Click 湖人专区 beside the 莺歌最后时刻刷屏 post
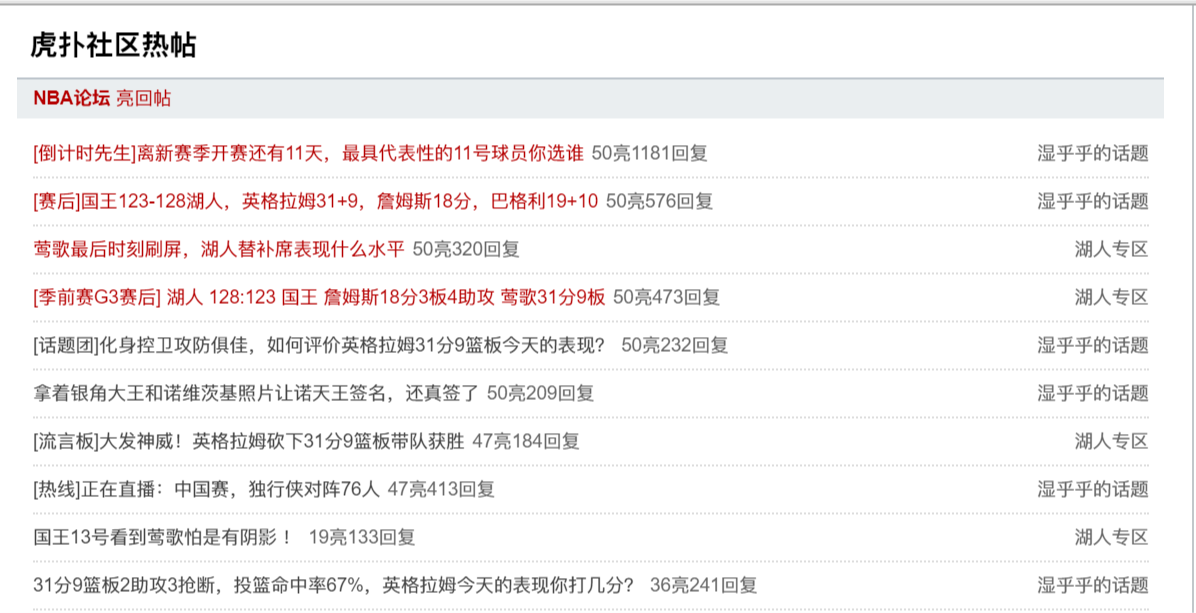The width and height of the screenshot is (1196, 613). click(1111, 249)
